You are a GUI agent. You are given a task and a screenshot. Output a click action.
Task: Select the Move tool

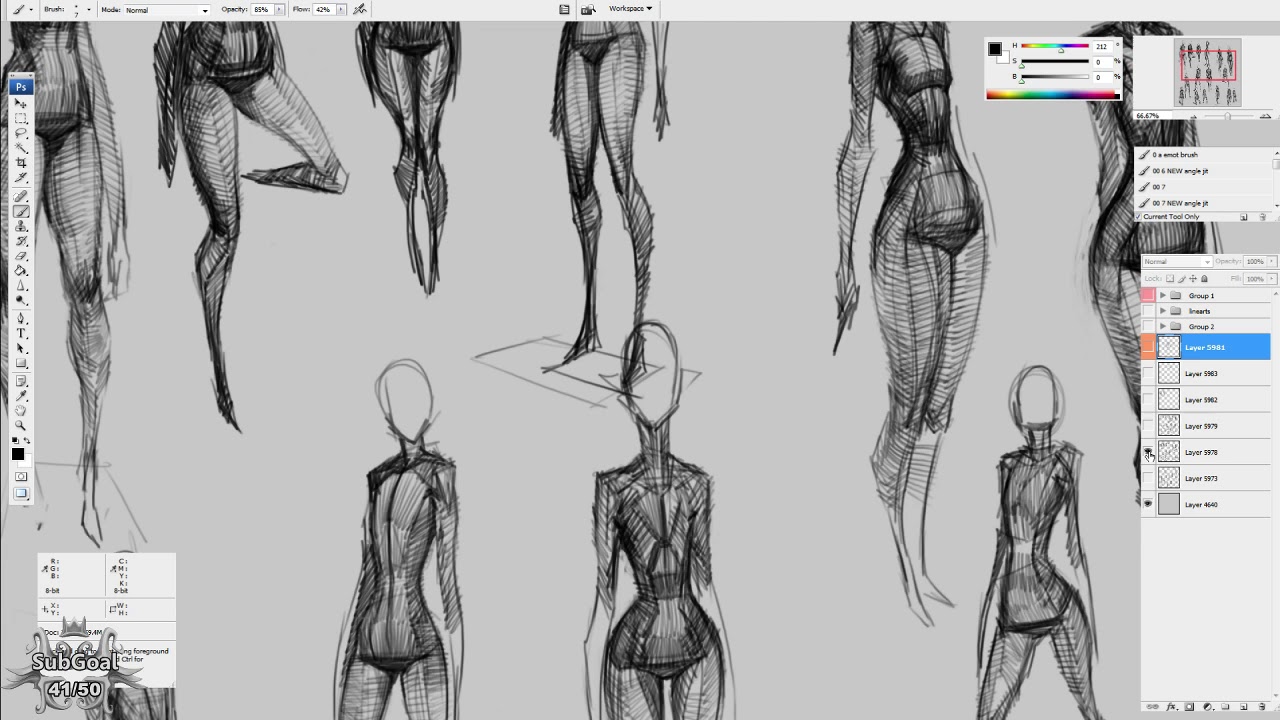[20, 103]
